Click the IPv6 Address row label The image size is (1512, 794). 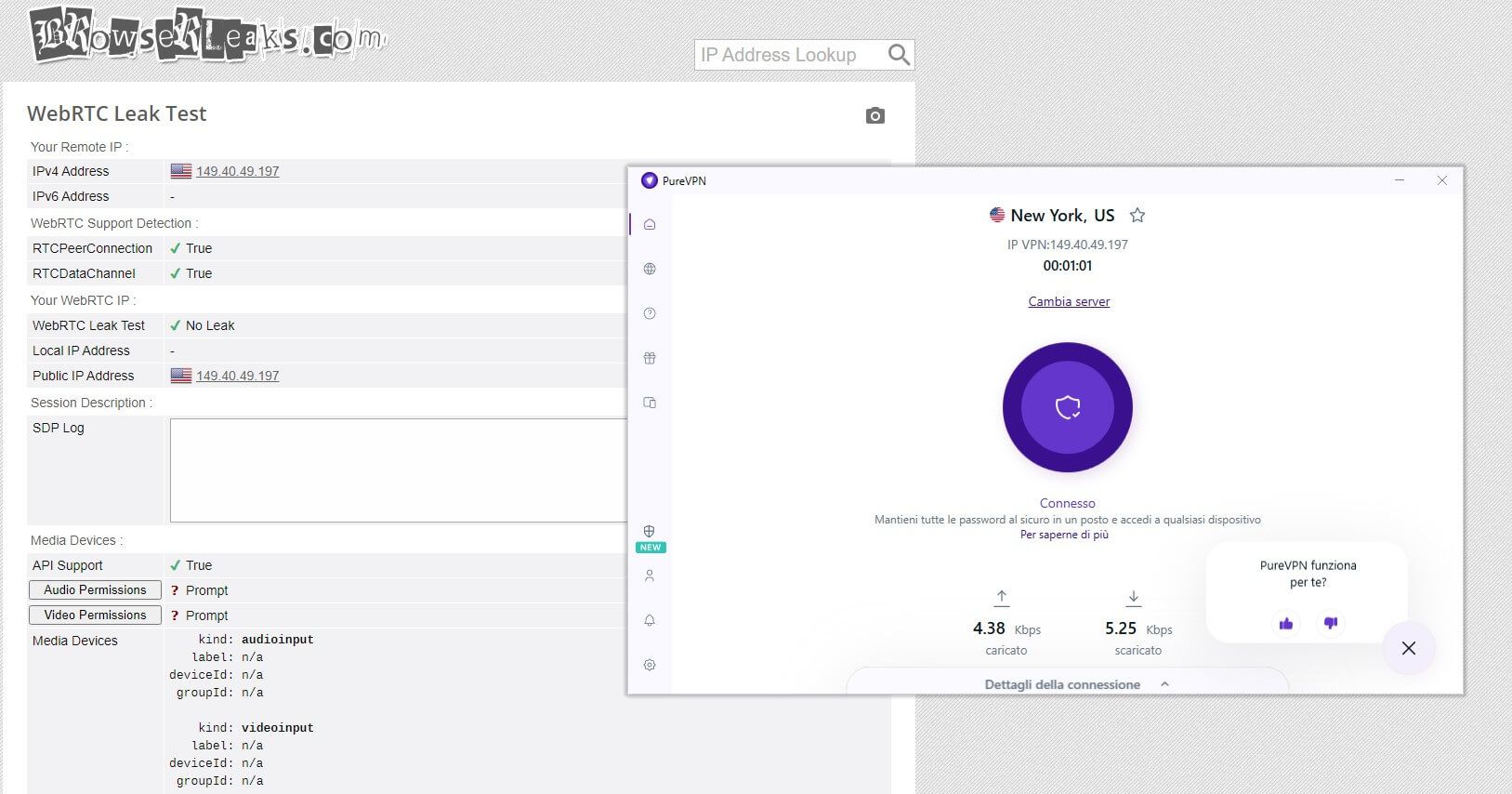(71, 196)
